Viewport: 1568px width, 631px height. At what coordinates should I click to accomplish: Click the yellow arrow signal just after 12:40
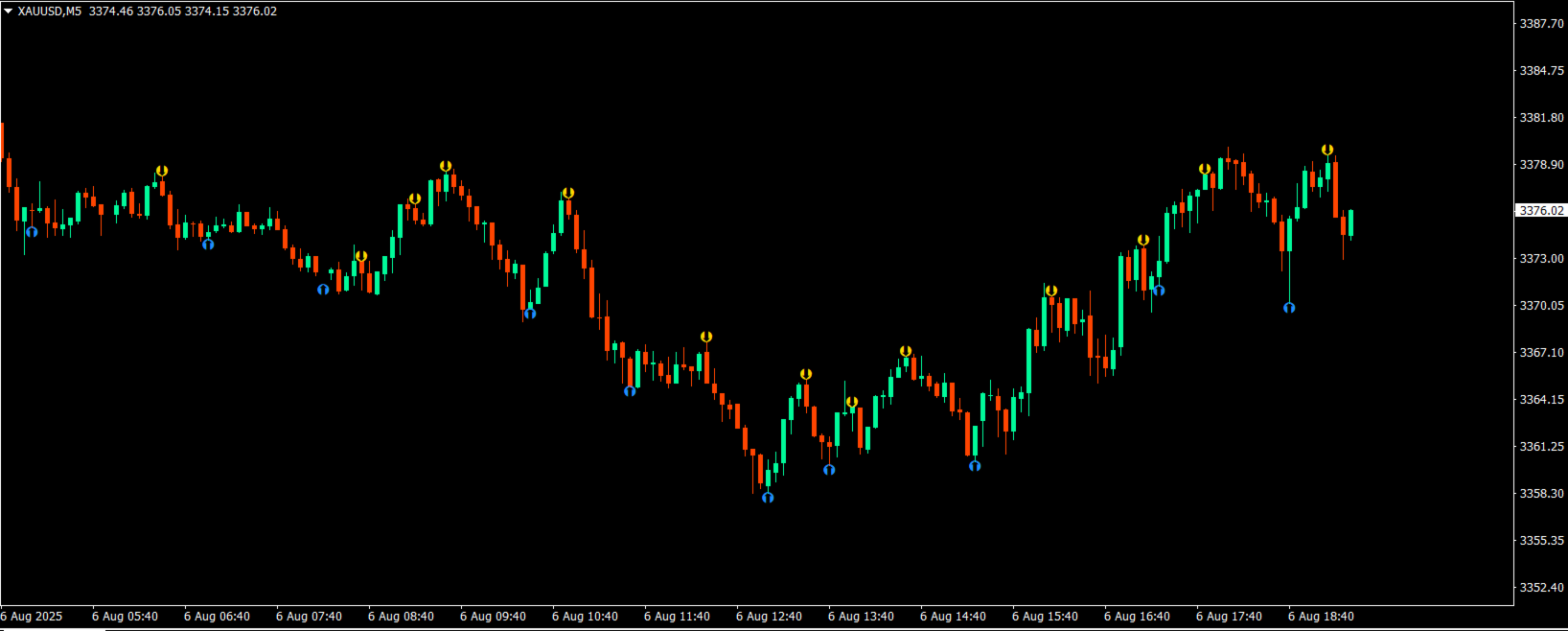pyautogui.click(x=806, y=374)
